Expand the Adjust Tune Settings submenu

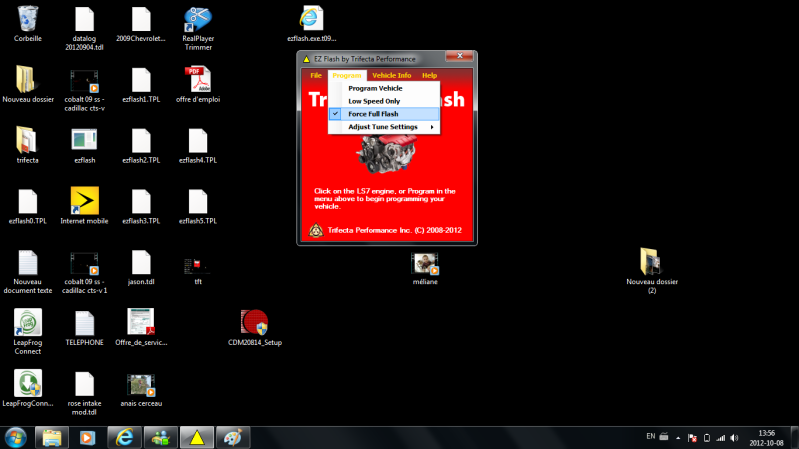pyautogui.click(x=384, y=127)
